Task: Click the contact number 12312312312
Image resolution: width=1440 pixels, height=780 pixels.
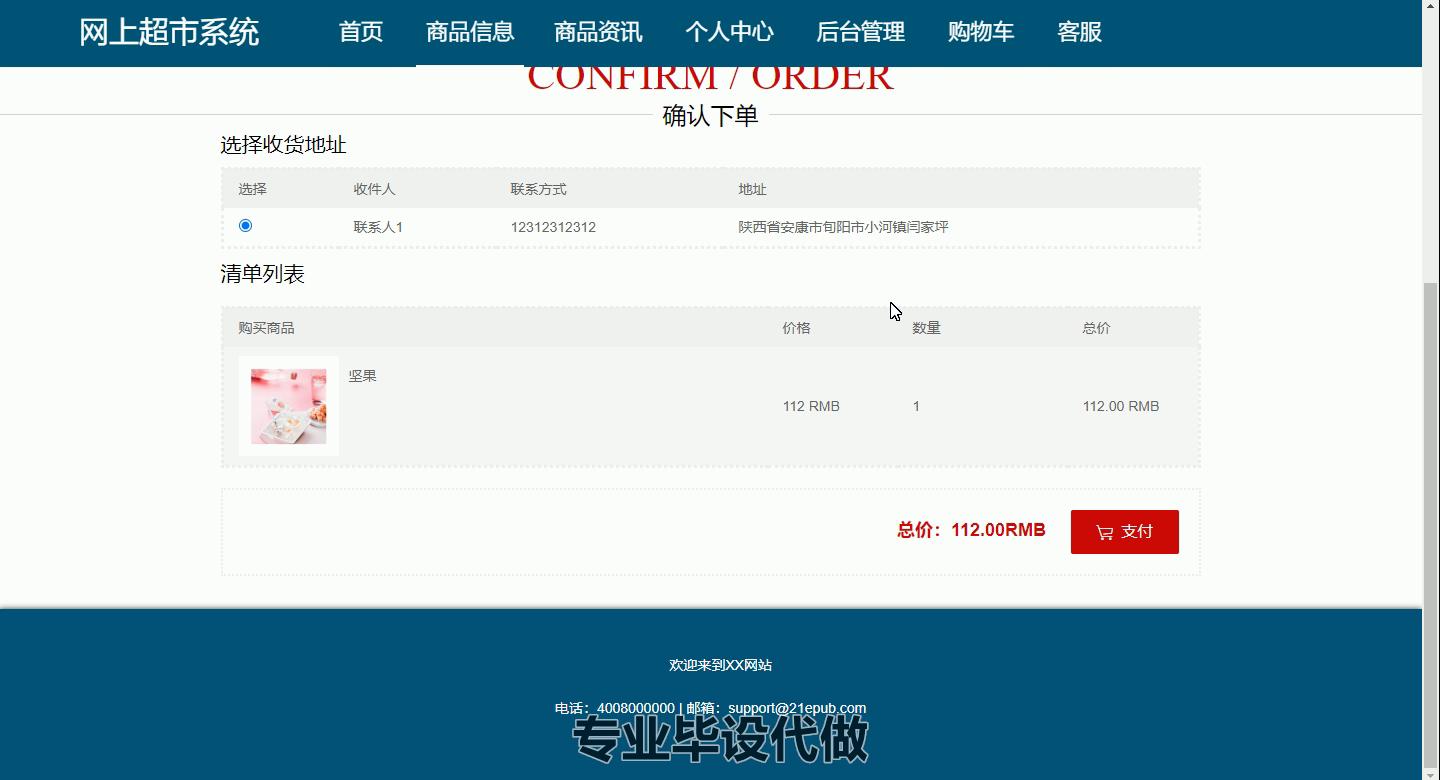Action: coord(553,227)
